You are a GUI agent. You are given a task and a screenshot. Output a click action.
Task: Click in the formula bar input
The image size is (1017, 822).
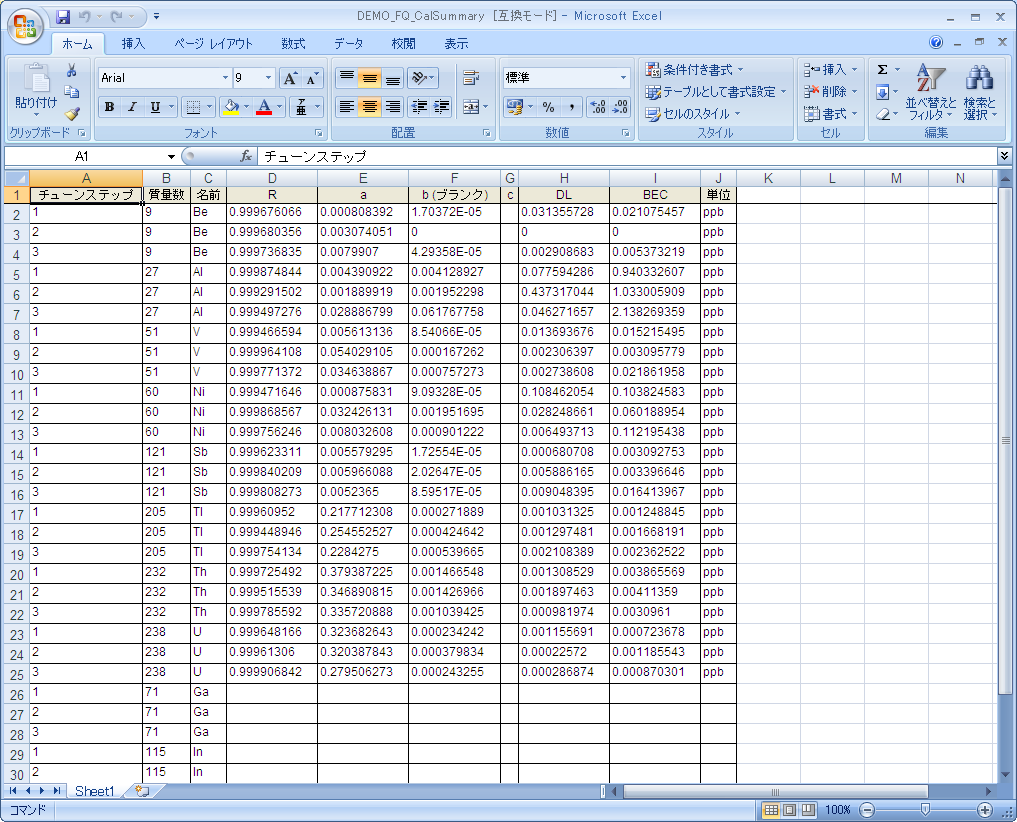(x=627, y=156)
